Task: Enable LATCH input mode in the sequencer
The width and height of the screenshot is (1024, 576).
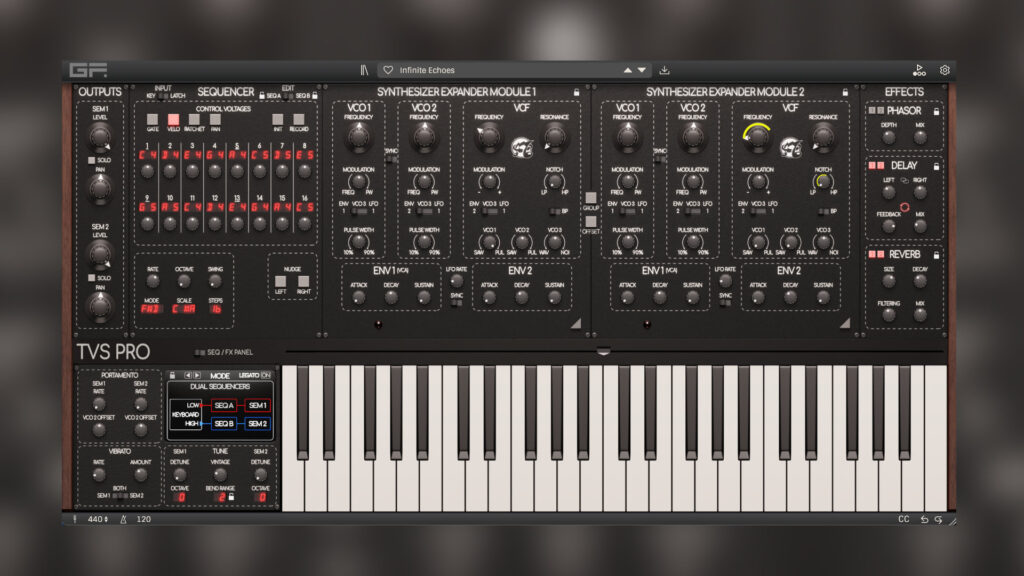Action: [x=166, y=93]
